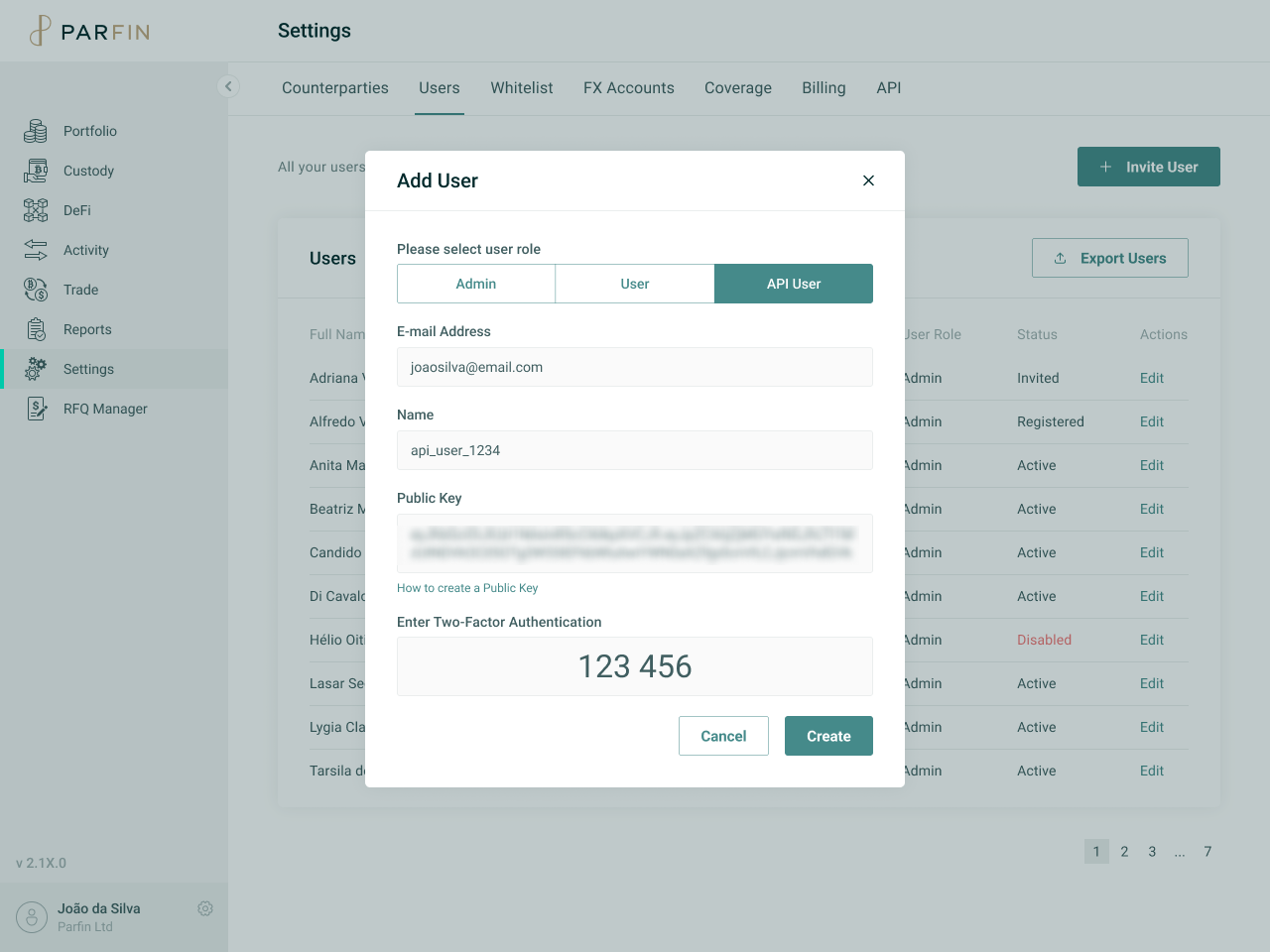Open the Billing tab
Viewport: 1270px width, 952px height.
pyautogui.click(x=823, y=88)
